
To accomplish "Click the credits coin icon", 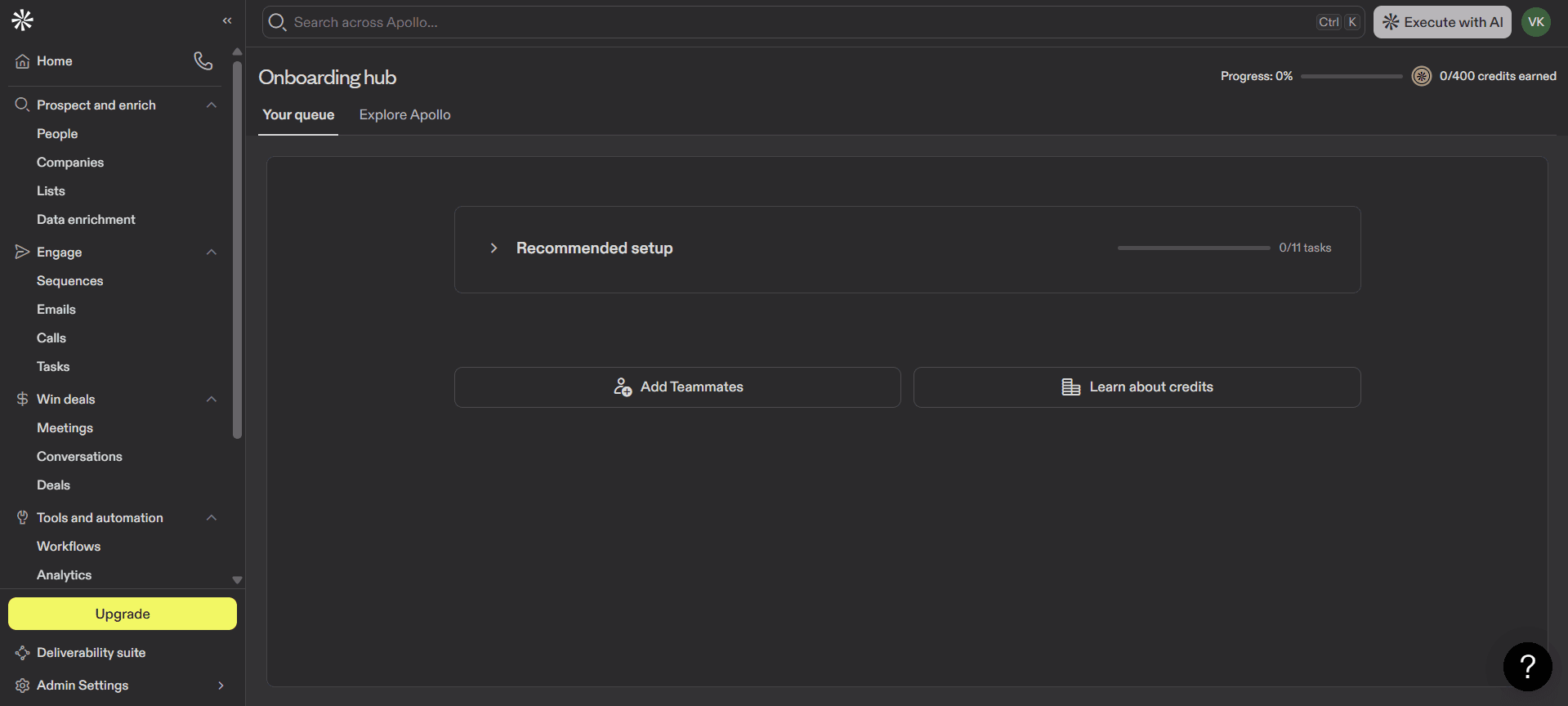I will tap(1422, 76).
